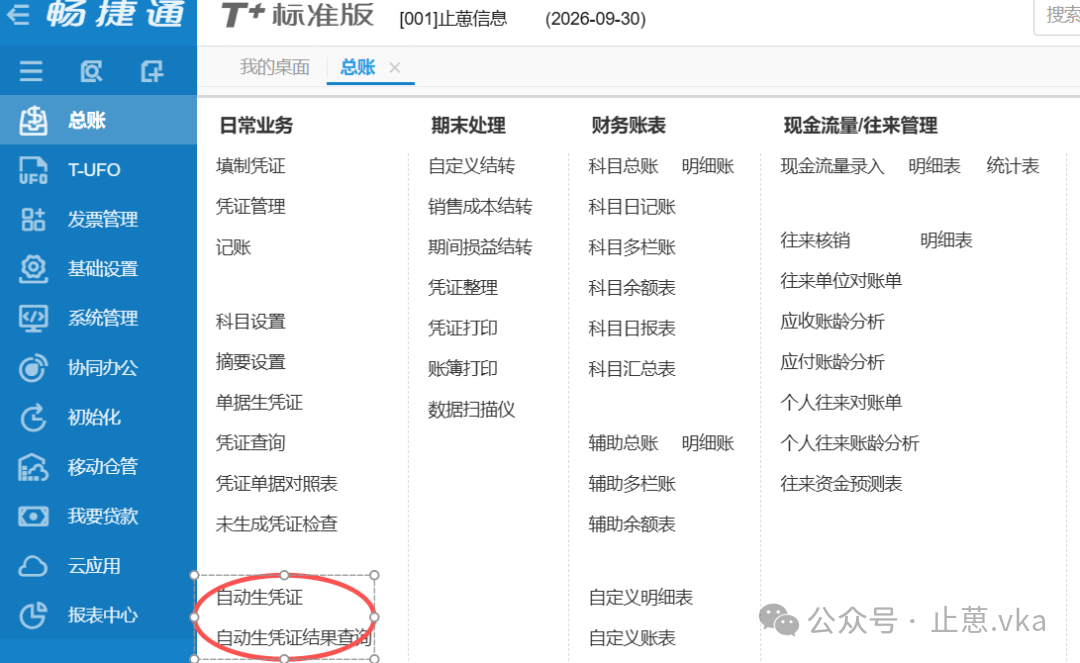The image size is (1080, 663).
Task: Open the 移动仓管 warehouse icon
Action: point(33,467)
